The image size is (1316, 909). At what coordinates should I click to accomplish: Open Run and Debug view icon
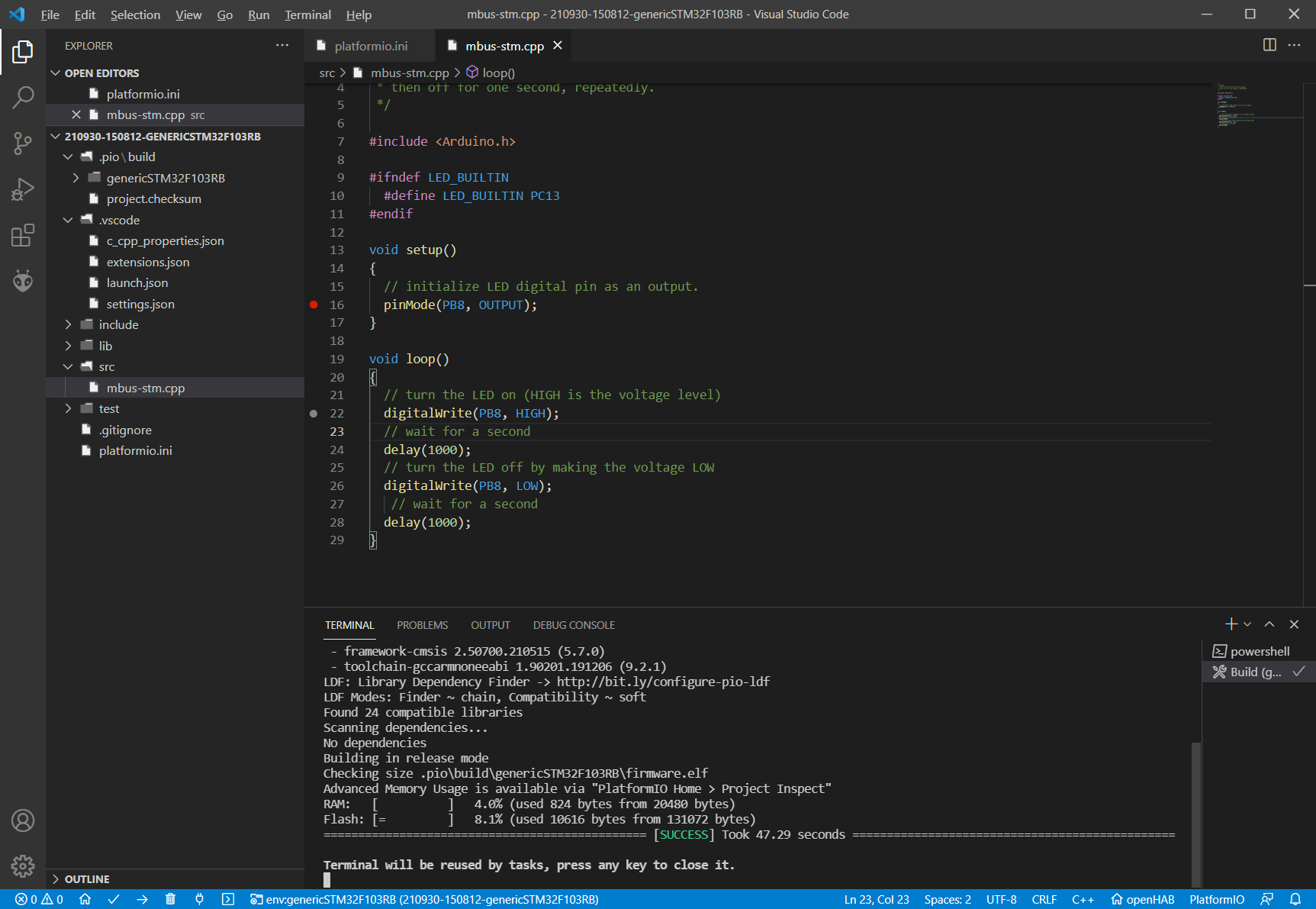tap(23, 189)
